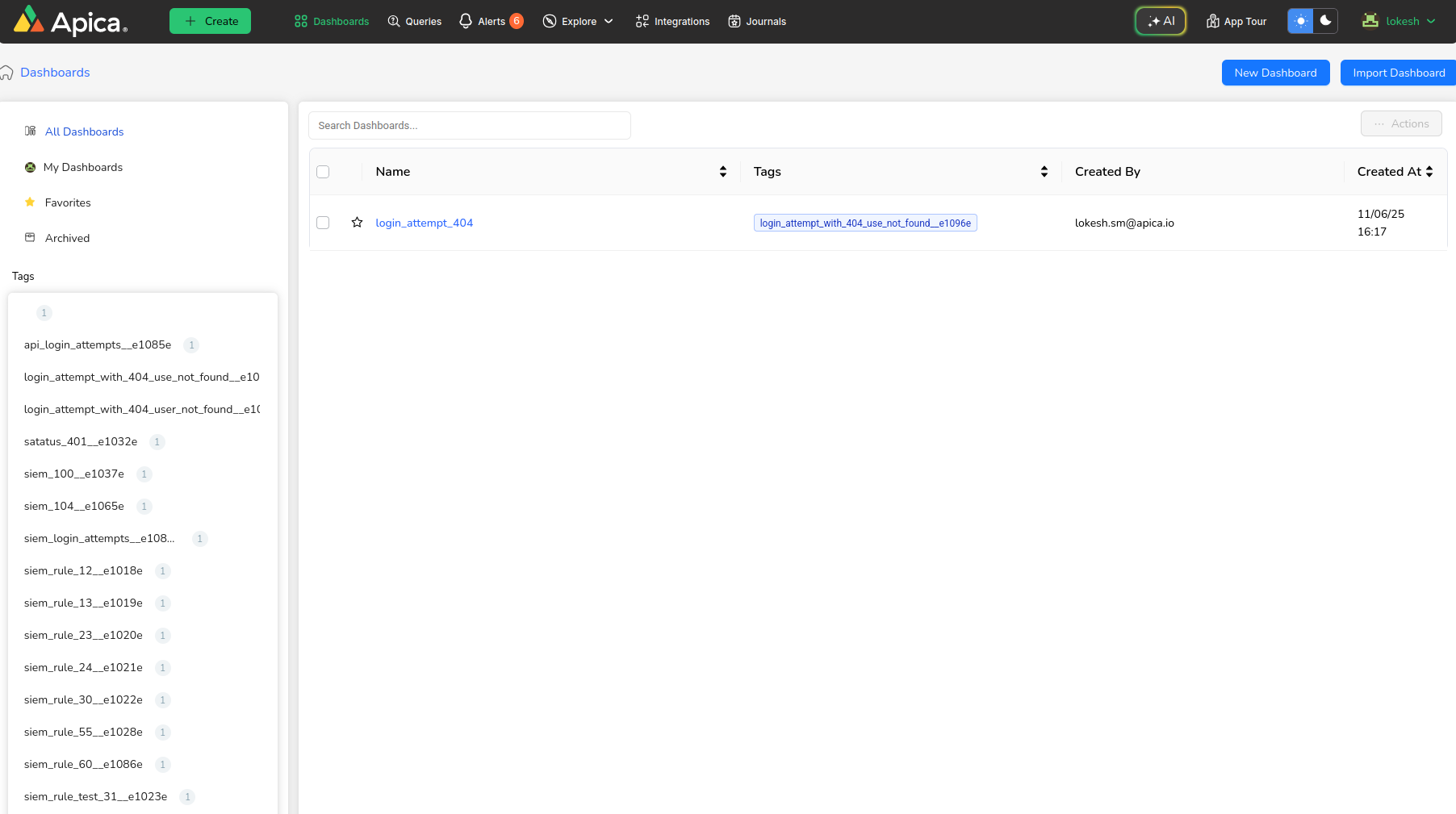Open Integrations from the top bar

[x=672, y=21]
